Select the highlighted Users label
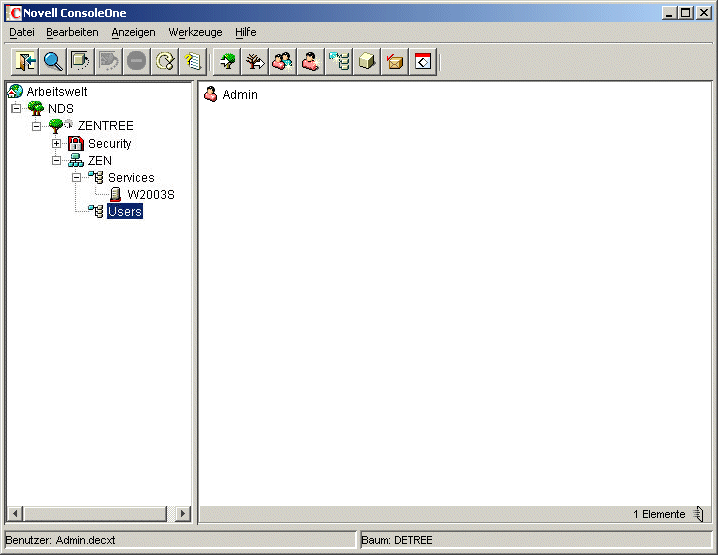This screenshot has height=555, width=718. click(x=125, y=211)
